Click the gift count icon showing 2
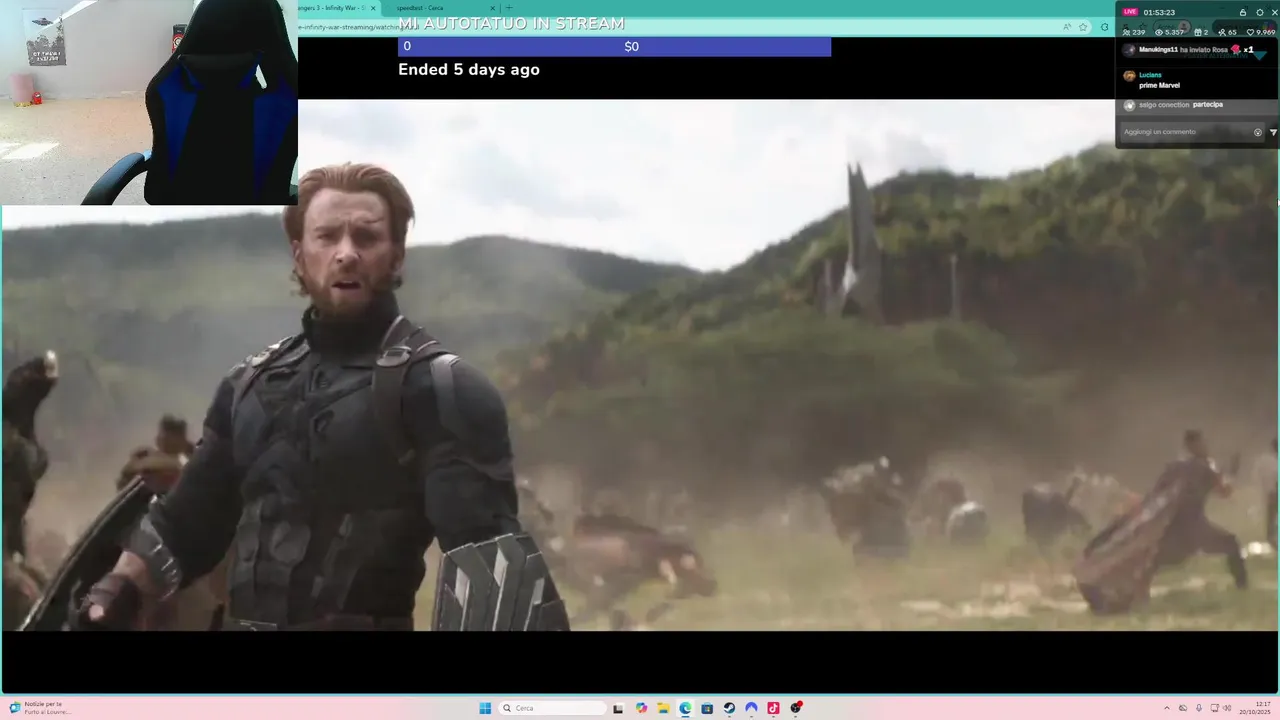 coord(1201,32)
